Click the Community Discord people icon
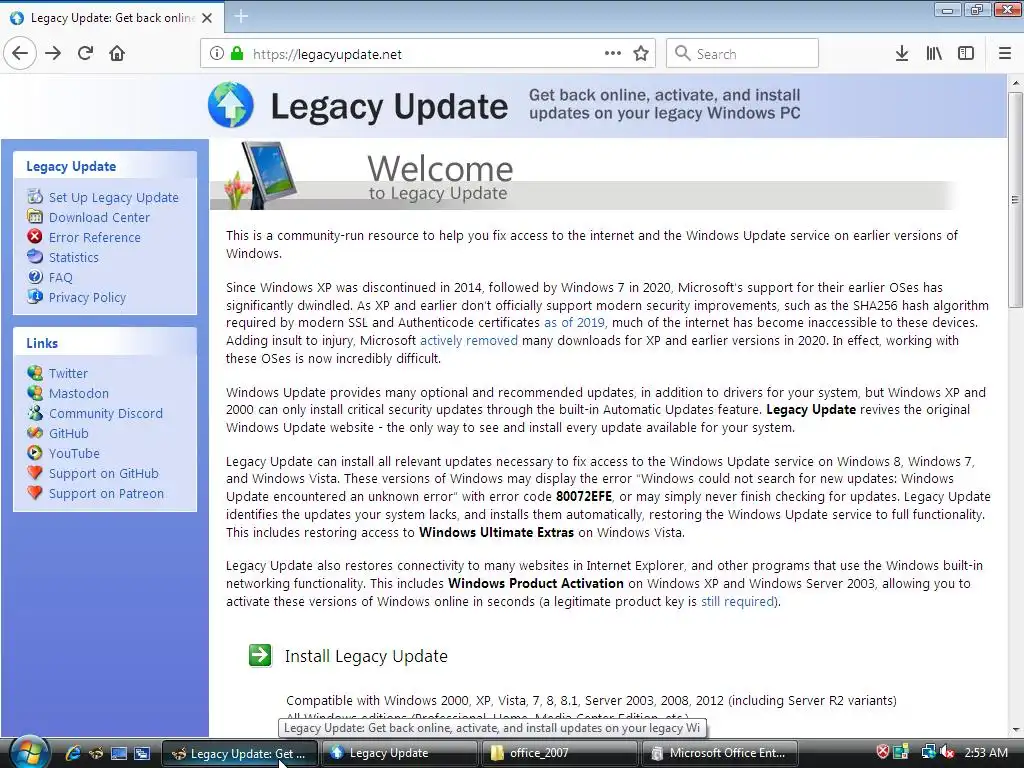Viewport: 1024px width, 768px height. coord(35,413)
